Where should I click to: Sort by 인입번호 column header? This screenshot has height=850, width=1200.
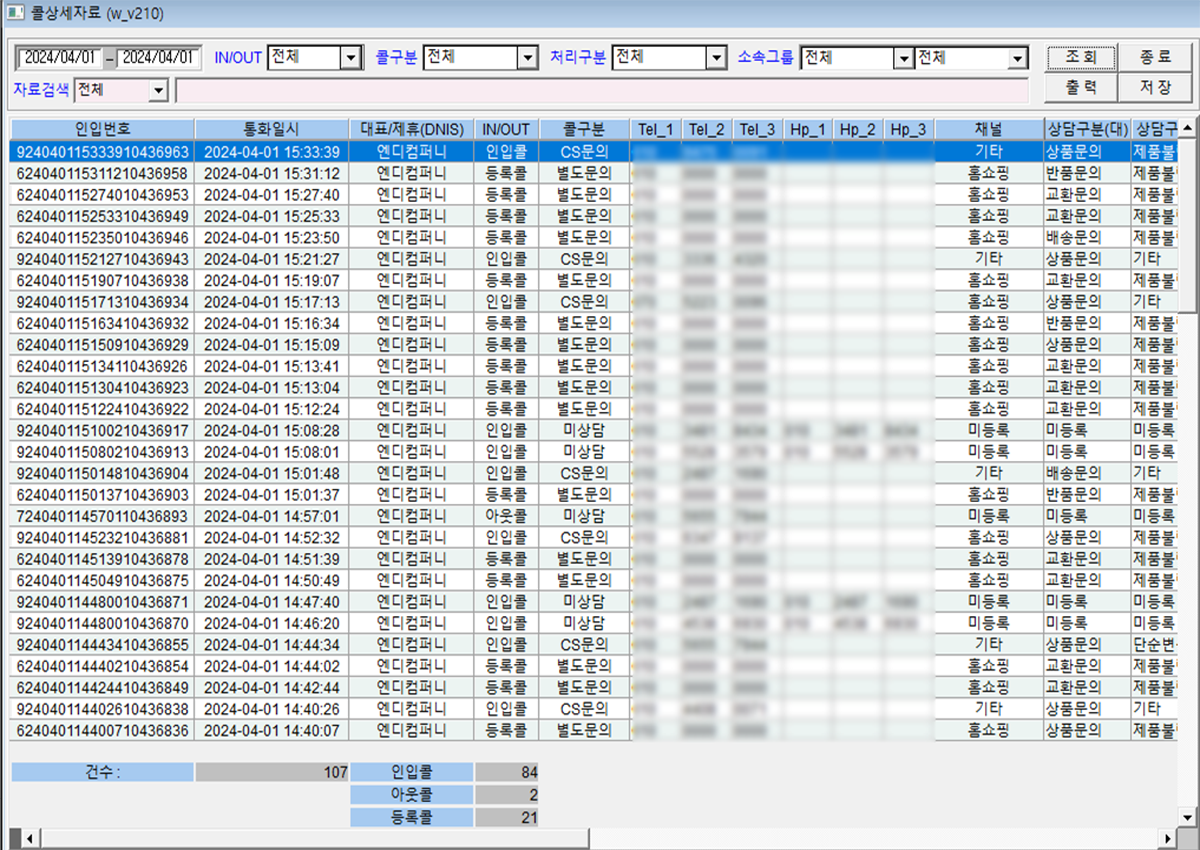pos(102,129)
